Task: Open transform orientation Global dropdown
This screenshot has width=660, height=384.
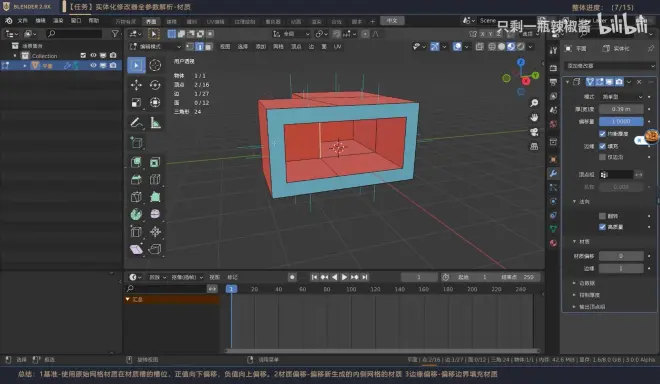Action: tap(291, 34)
